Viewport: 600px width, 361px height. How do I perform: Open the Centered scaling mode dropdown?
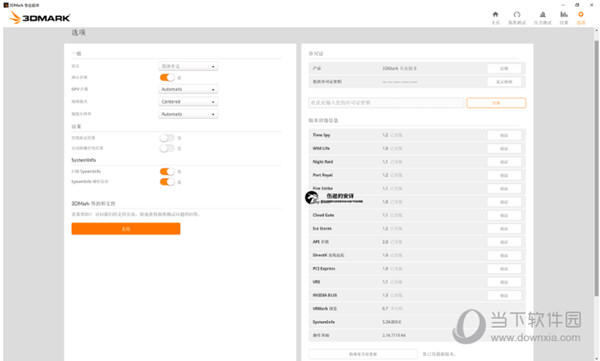click(188, 101)
